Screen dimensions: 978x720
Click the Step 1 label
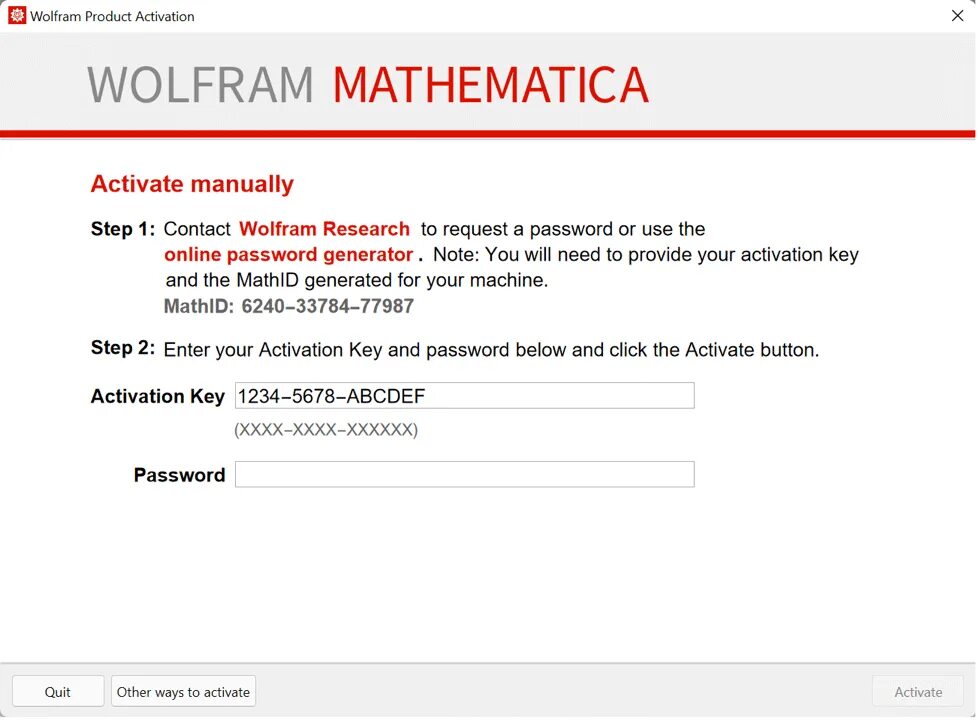123,229
